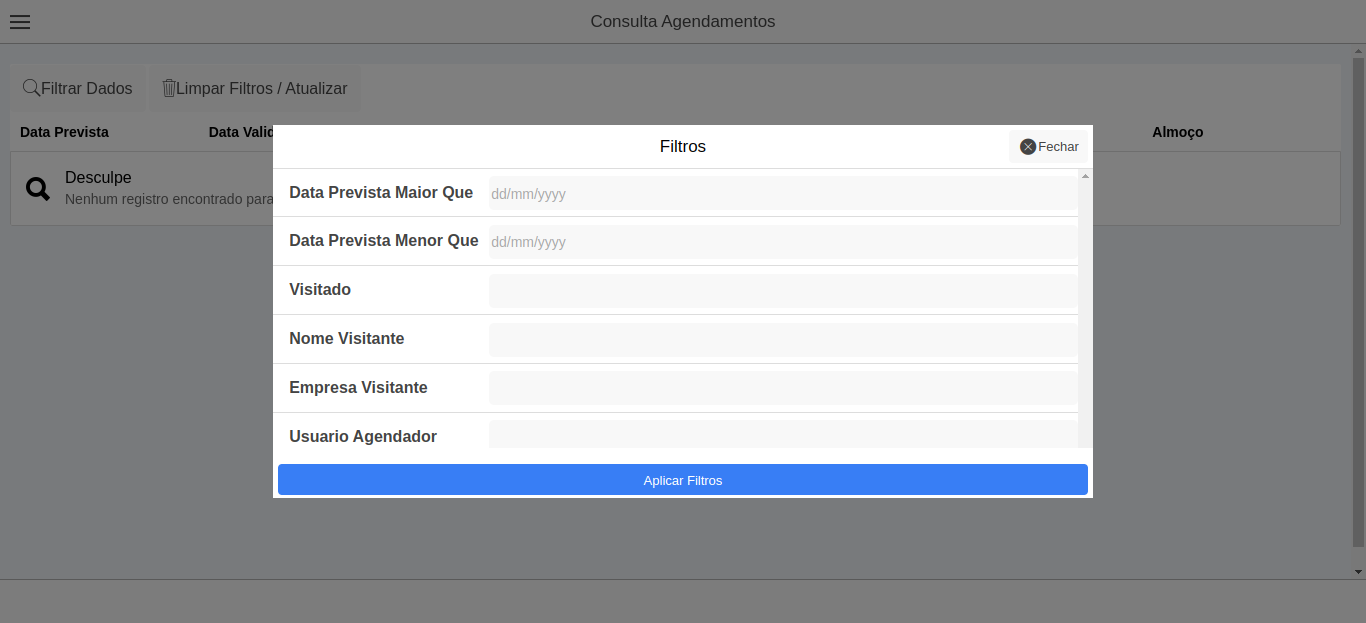Apply filters with the Aplicar Filtros button
The width and height of the screenshot is (1366, 623).
pos(683,479)
